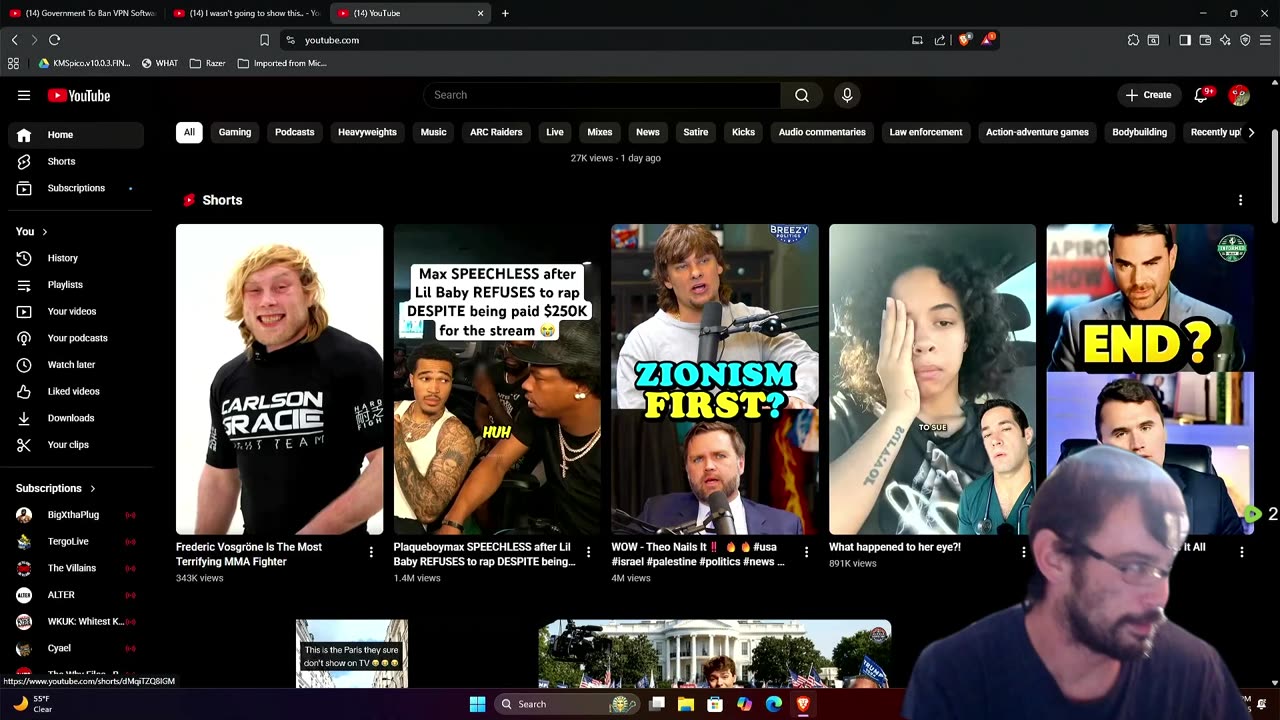
Task: Click the browser address bar URL
Action: point(332,40)
